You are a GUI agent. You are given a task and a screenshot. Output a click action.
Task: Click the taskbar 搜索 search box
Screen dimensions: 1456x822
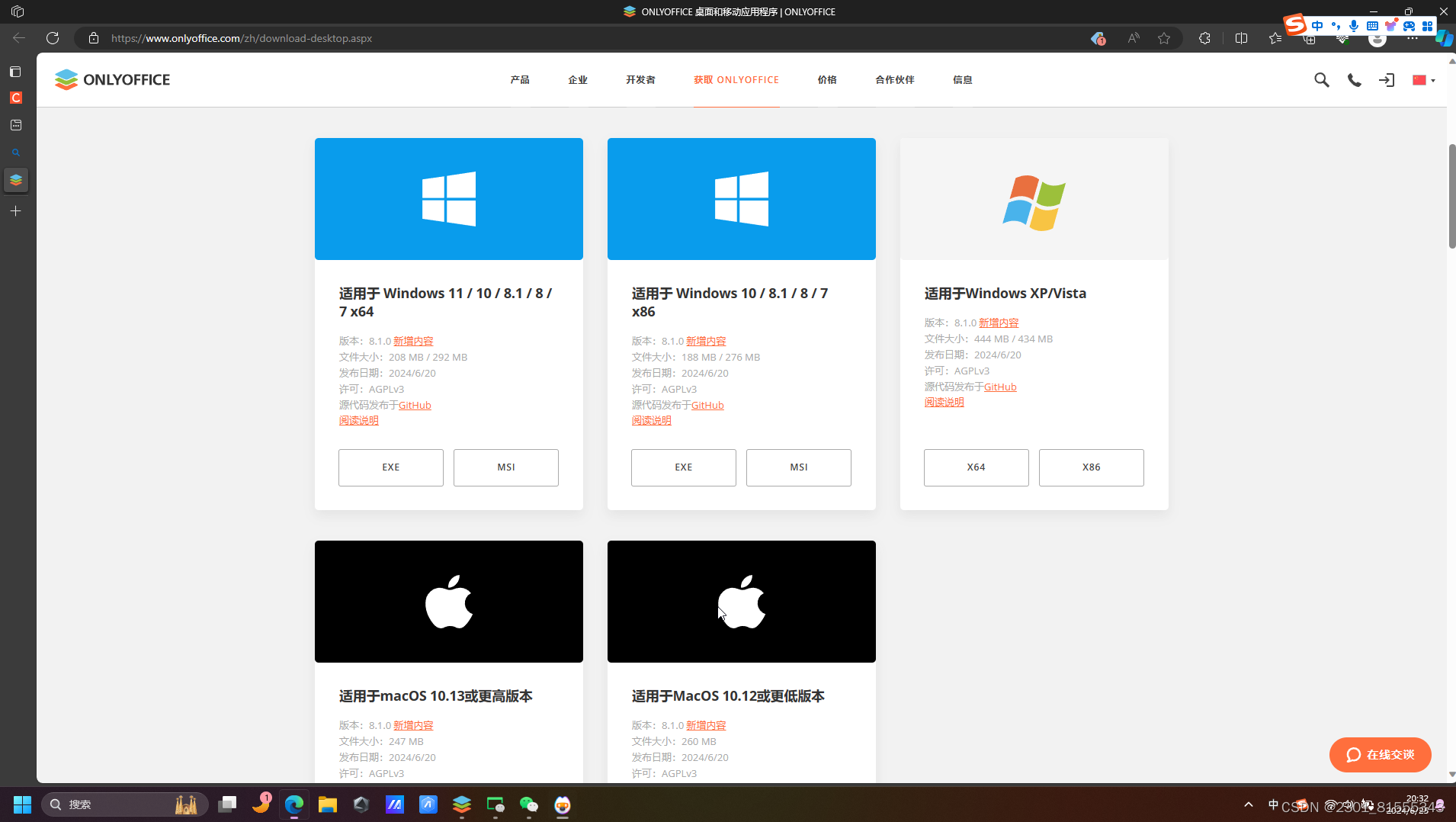click(x=126, y=804)
